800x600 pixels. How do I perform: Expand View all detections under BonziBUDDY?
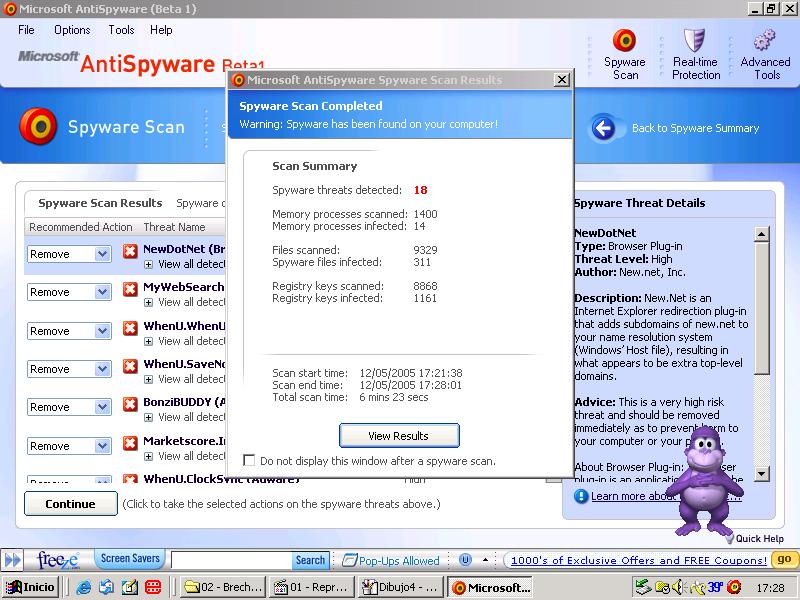click(x=148, y=417)
